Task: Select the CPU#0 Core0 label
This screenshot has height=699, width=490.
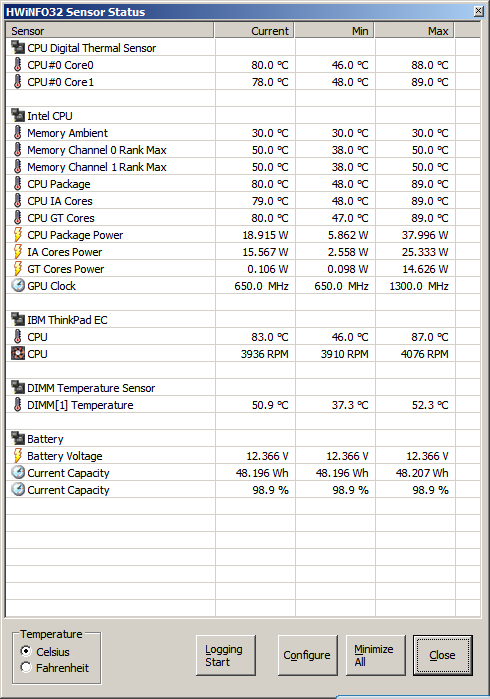Action: [60, 65]
